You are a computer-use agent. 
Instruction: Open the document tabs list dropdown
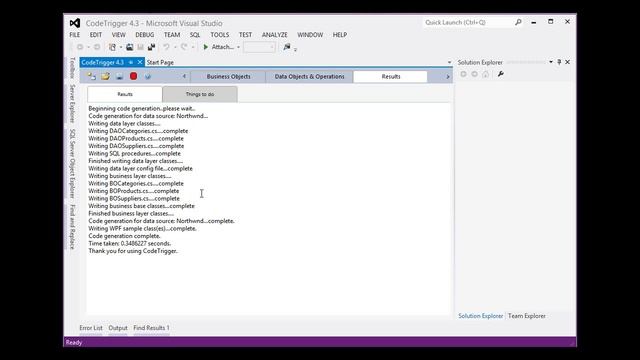point(449,62)
